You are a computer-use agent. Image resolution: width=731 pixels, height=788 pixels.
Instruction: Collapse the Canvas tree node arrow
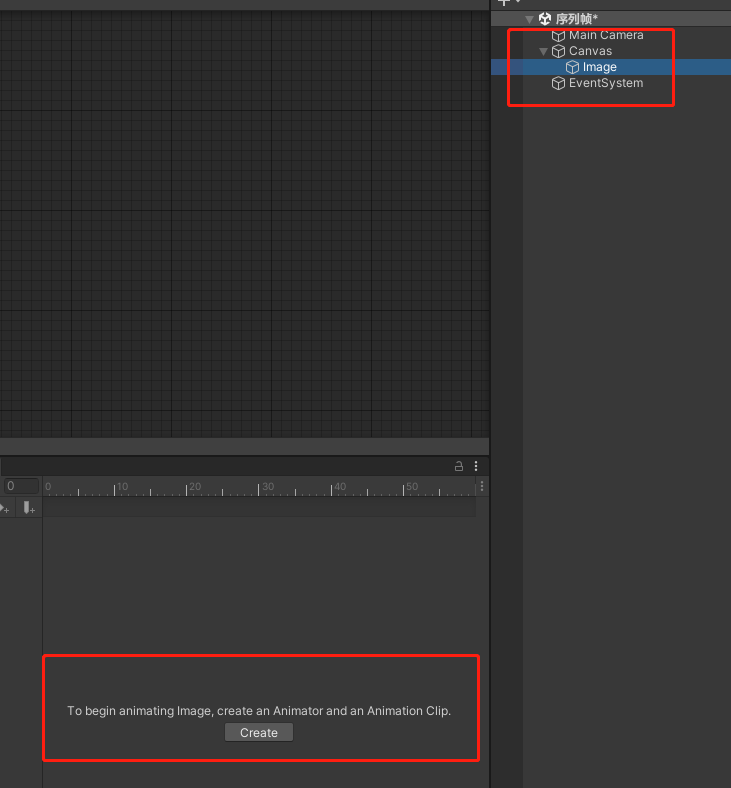tap(543, 51)
